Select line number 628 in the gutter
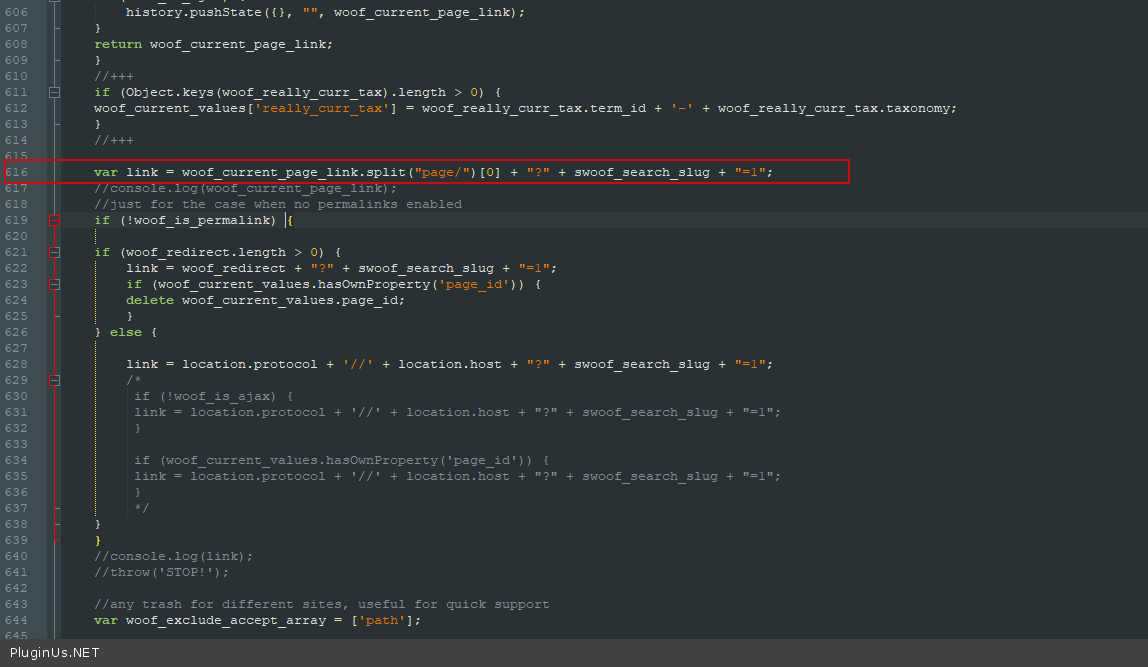The height and width of the screenshot is (667, 1148). (16, 364)
